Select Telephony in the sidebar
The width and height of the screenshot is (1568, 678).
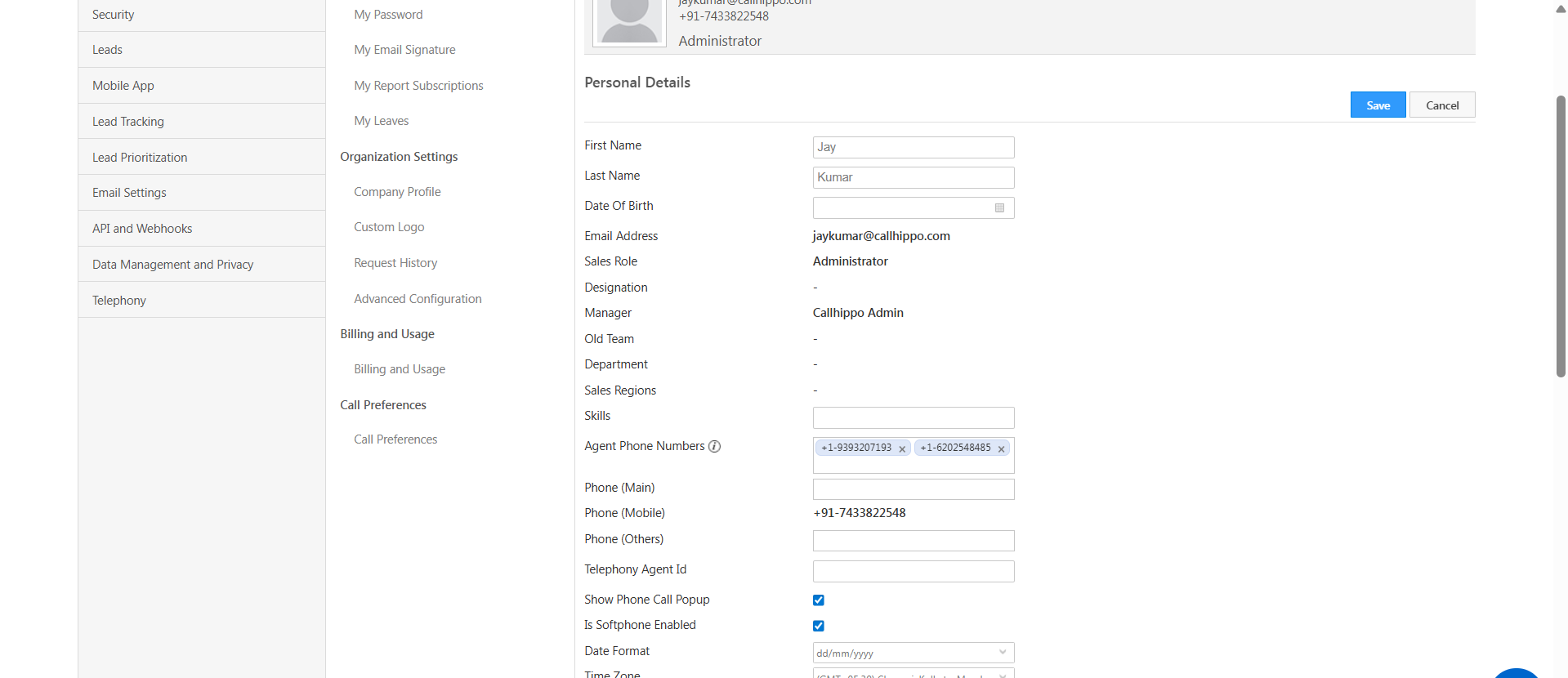(202, 300)
